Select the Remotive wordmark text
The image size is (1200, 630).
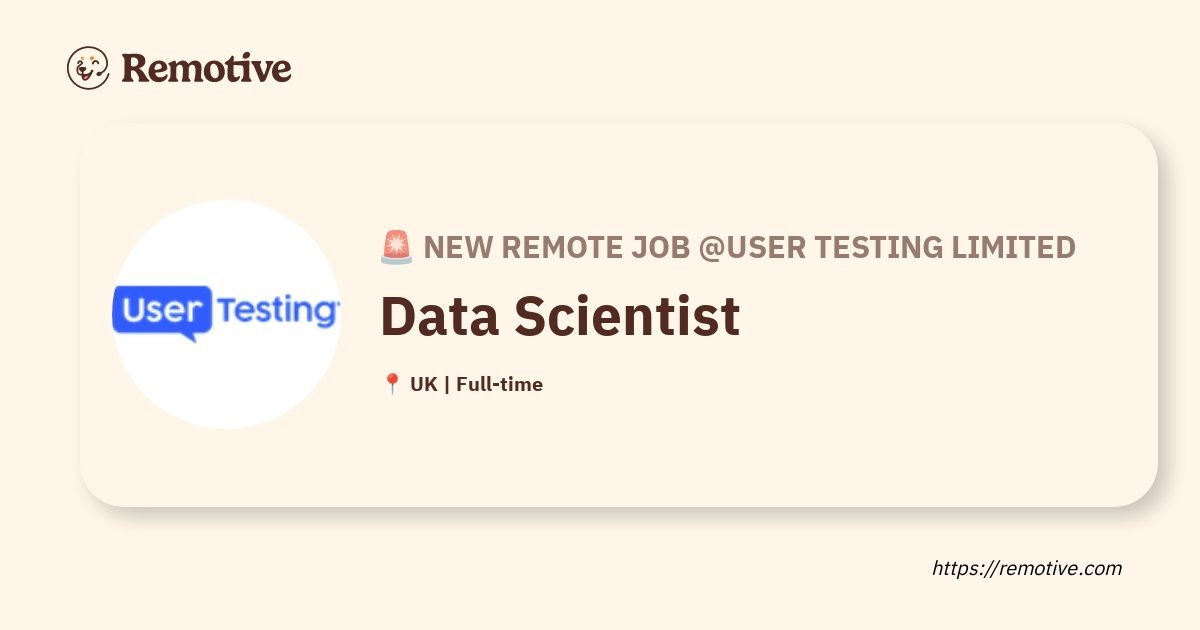(x=206, y=68)
